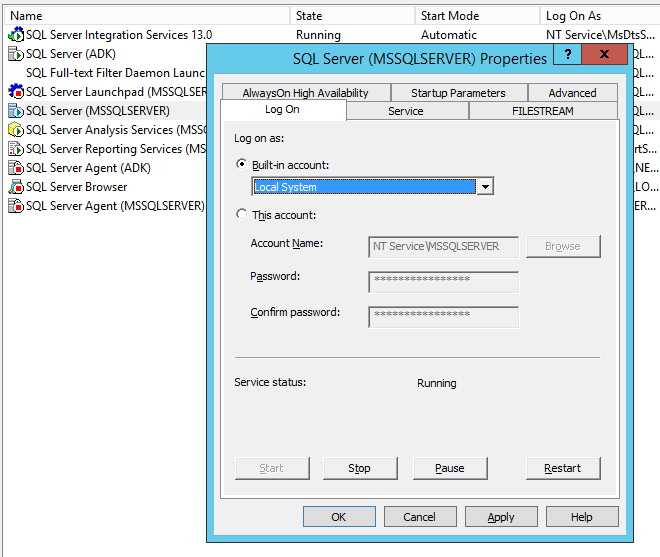Select the Log On tab
660x557 pixels.
(x=282, y=109)
